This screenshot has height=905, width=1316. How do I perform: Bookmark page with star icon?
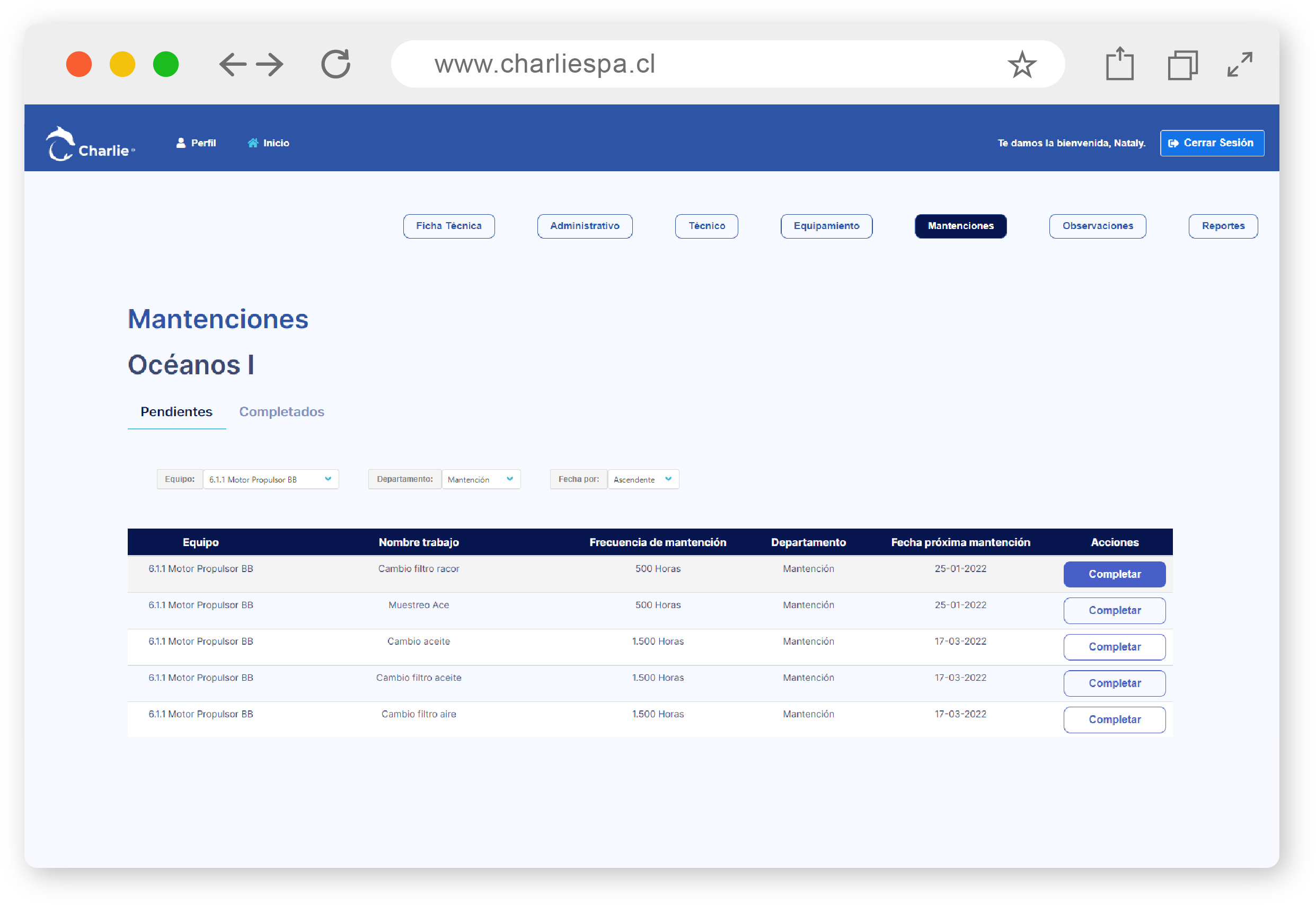click(x=1022, y=64)
